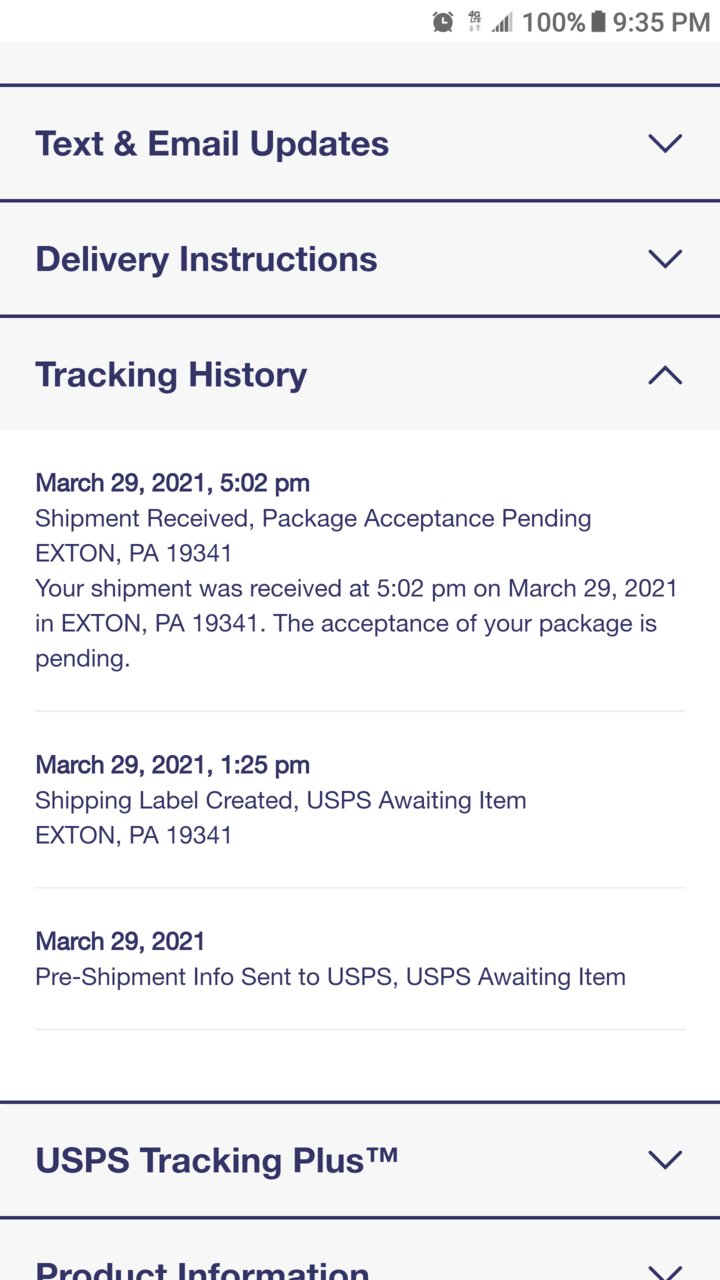Open the USPS Tracking Plus heading
This screenshot has width=720, height=1280.
click(217, 1161)
